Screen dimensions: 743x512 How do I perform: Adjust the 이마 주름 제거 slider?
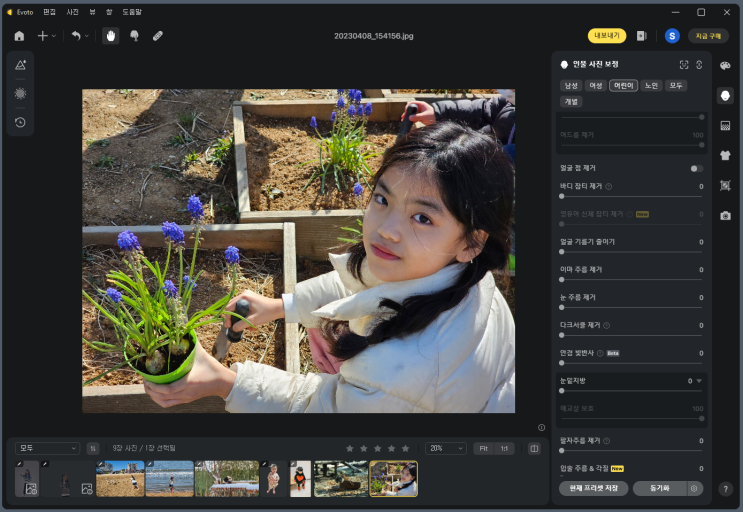click(631, 280)
